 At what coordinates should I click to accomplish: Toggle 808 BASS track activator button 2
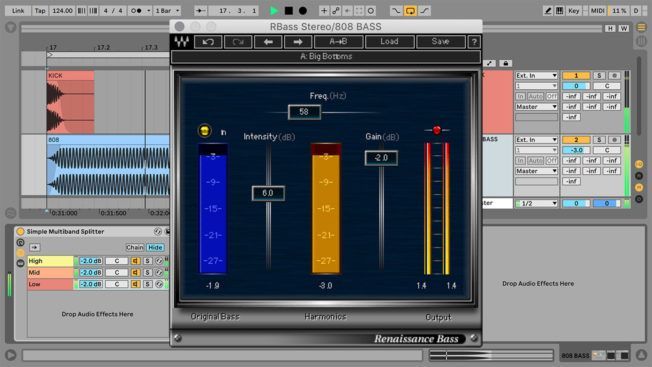pos(576,140)
